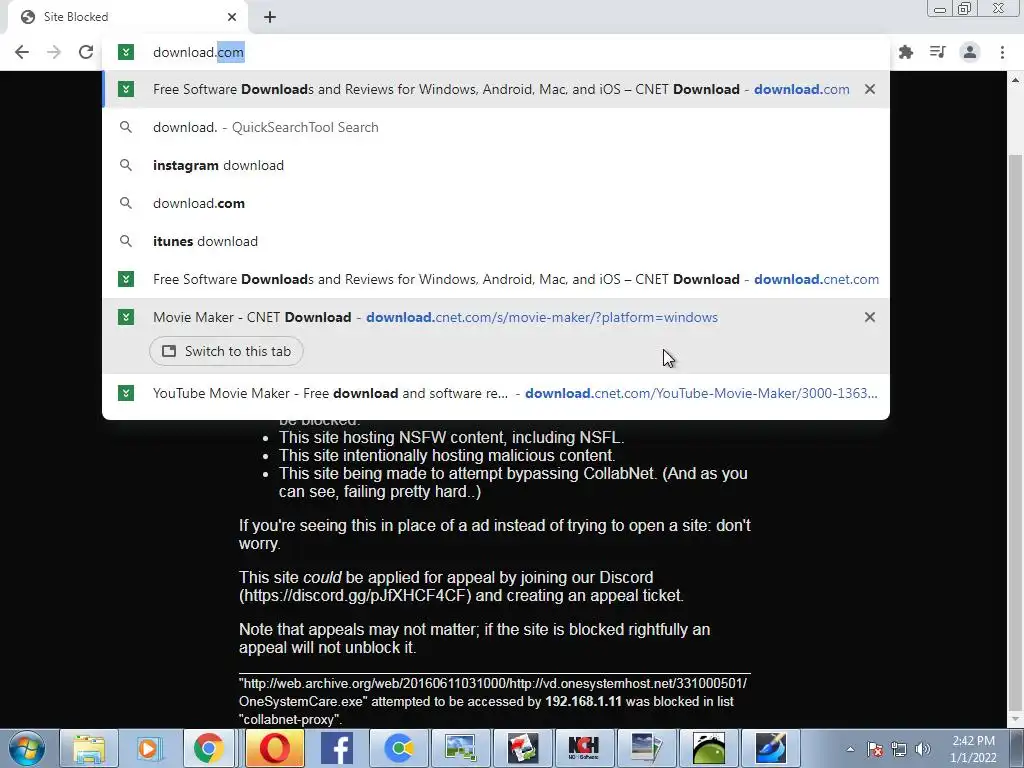The height and width of the screenshot is (768, 1024).
Task: Pick the 'download. - QuickSearchTool Search' suggestion
Action: pyautogui.click(x=496, y=127)
